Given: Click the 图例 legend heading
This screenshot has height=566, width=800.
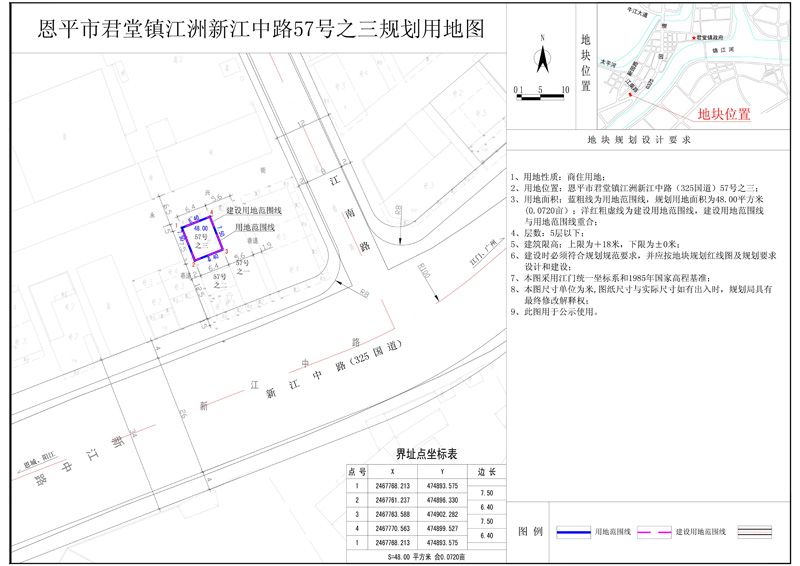Looking at the screenshot, I should tap(531, 532).
